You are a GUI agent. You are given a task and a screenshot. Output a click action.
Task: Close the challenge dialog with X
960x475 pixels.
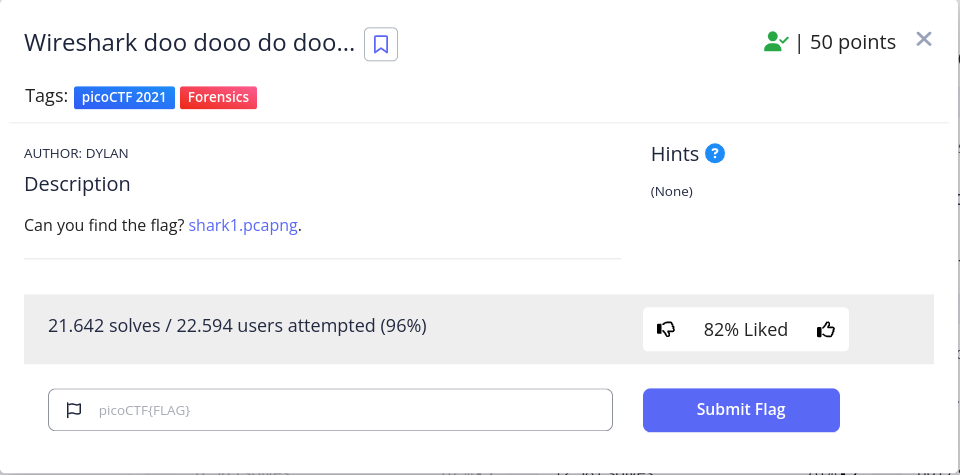[924, 40]
